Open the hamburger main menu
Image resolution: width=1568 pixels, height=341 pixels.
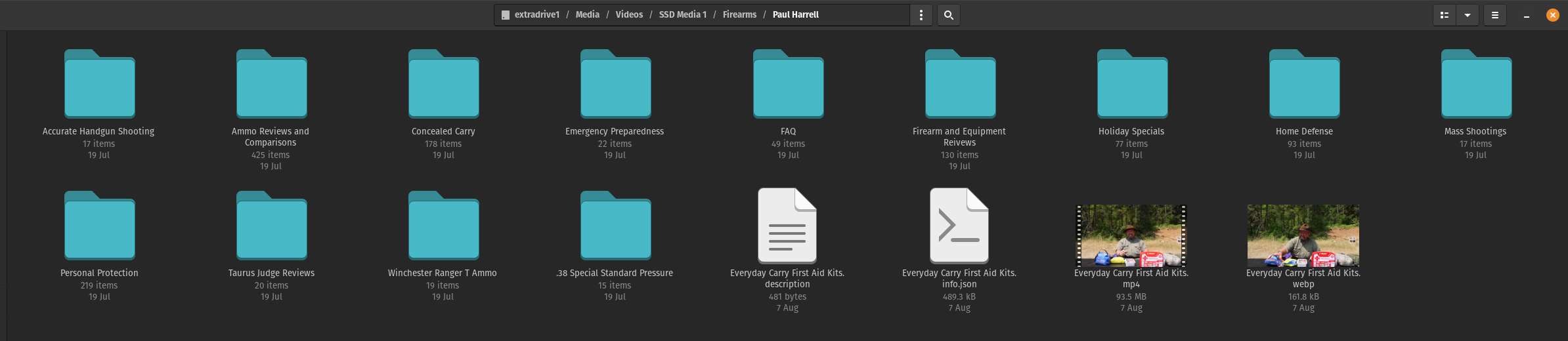(1495, 15)
